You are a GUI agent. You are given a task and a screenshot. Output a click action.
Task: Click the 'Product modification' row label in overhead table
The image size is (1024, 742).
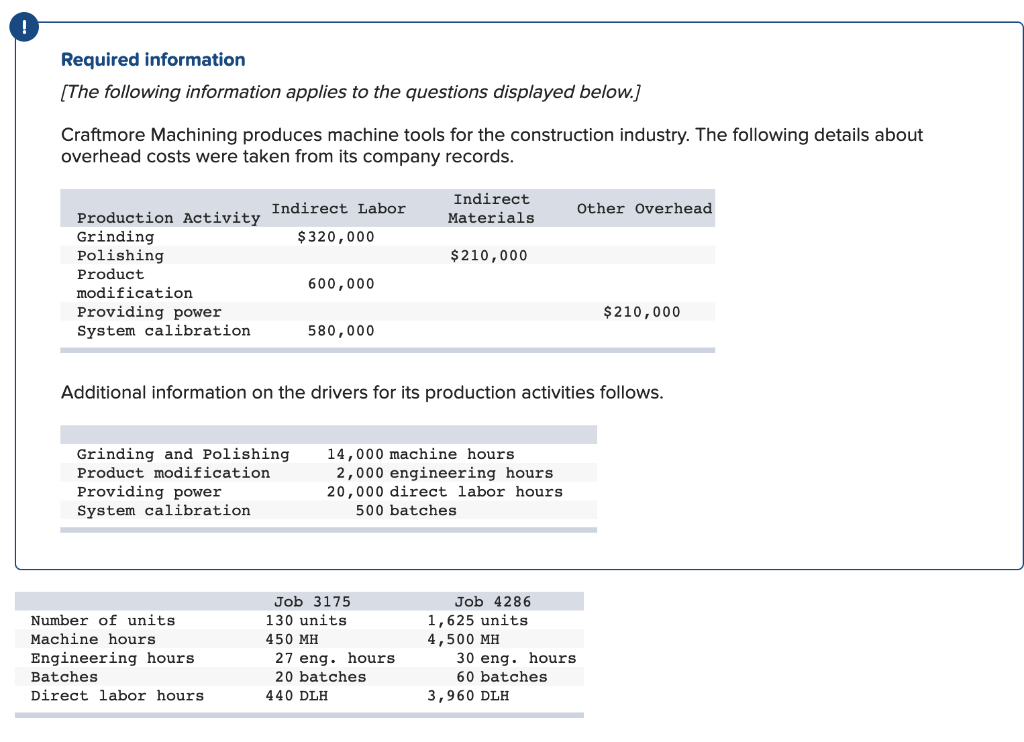[x=135, y=283]
